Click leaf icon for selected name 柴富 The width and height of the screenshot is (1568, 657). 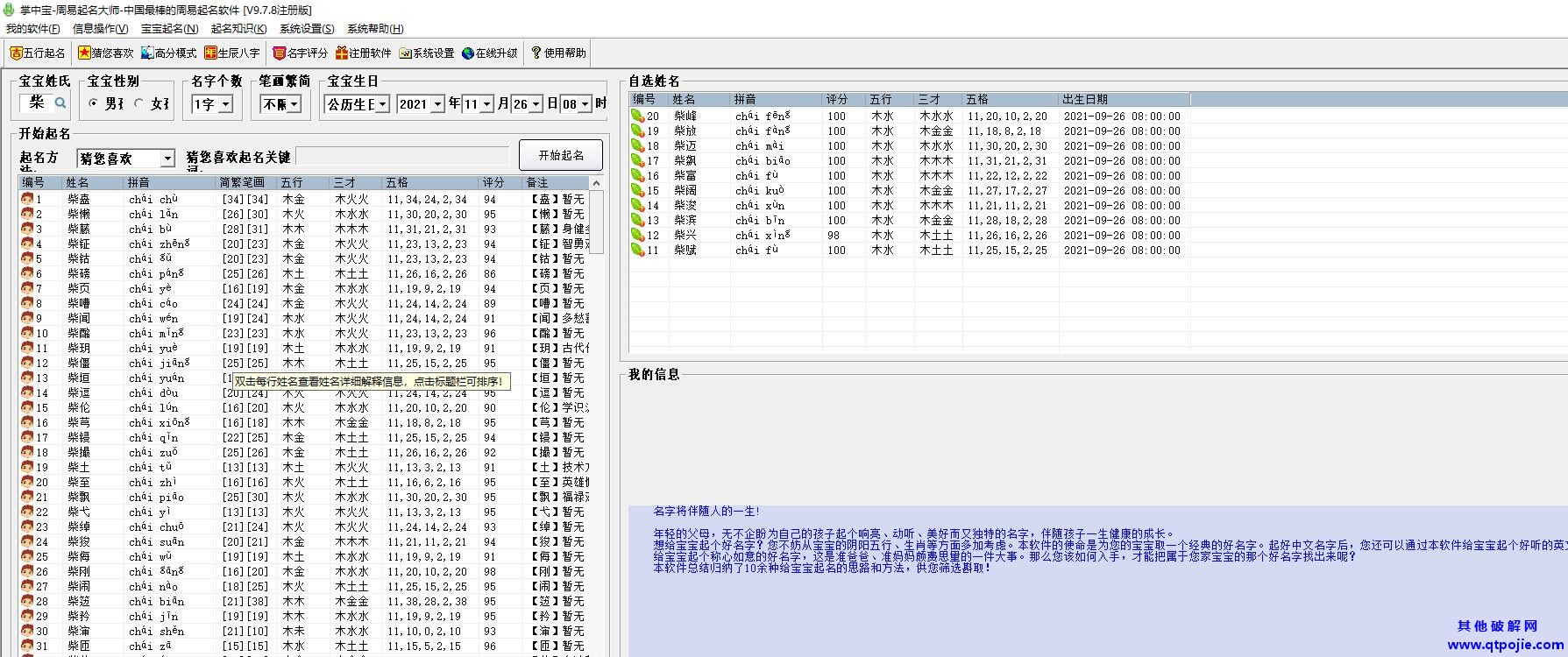pos(637,175)
